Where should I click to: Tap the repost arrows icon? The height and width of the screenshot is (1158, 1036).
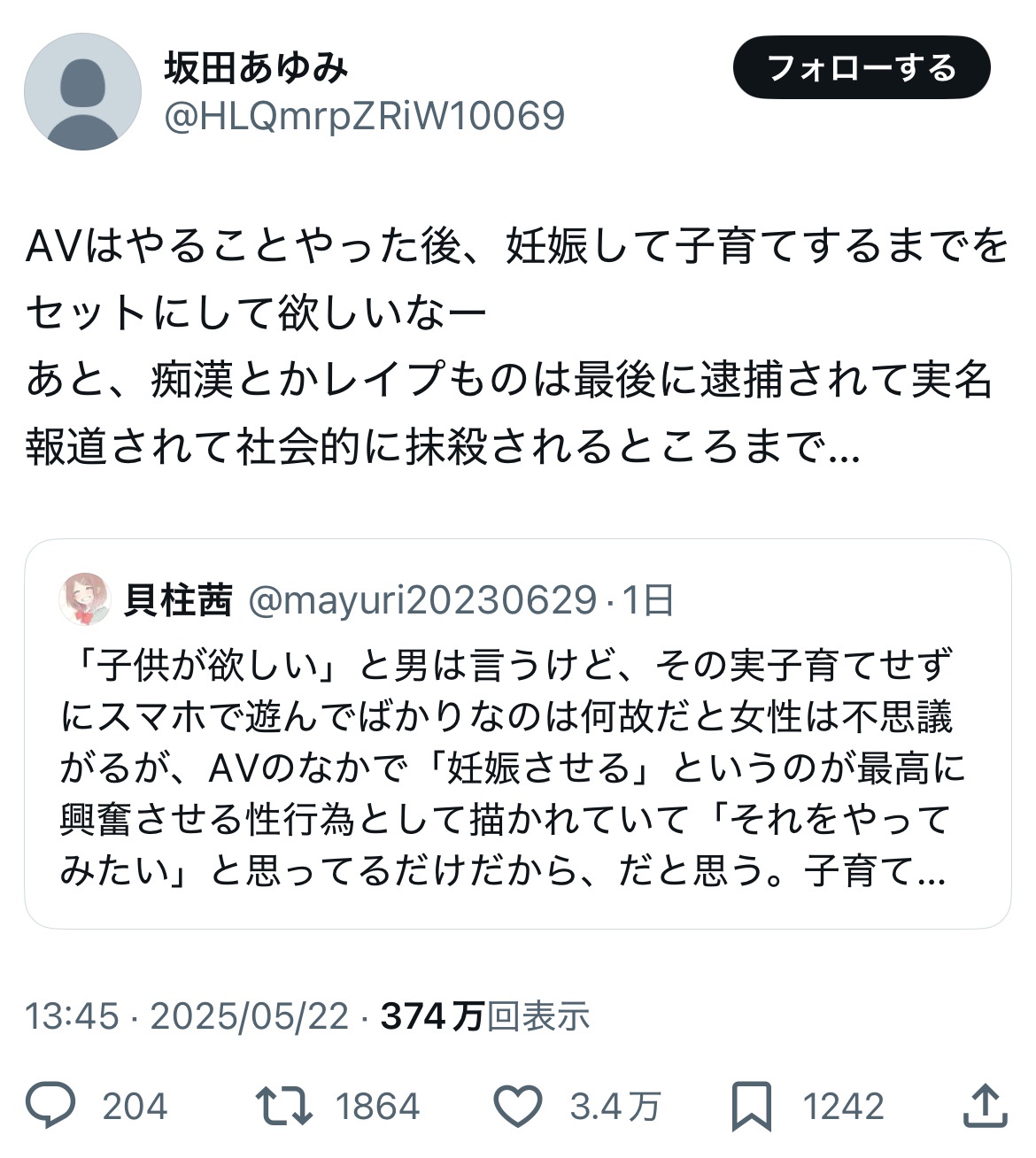tap(283, 1107)
